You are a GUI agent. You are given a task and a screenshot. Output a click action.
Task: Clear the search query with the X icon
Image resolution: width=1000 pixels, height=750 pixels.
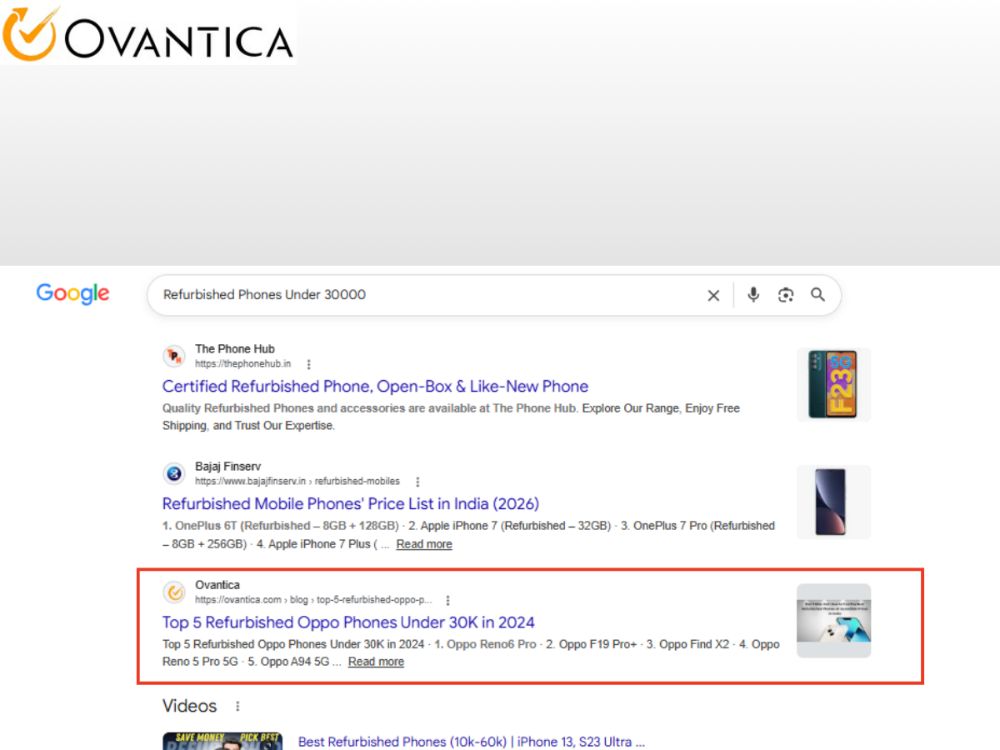(713, 295)
